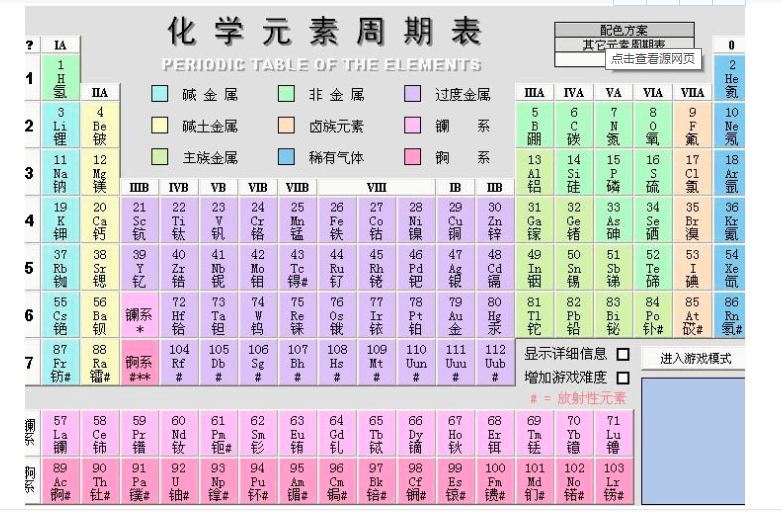Viewport: 782px width, 512px height.
Task: Click 碱土金属 yellow legend swatch
Action: pos(160,125)
